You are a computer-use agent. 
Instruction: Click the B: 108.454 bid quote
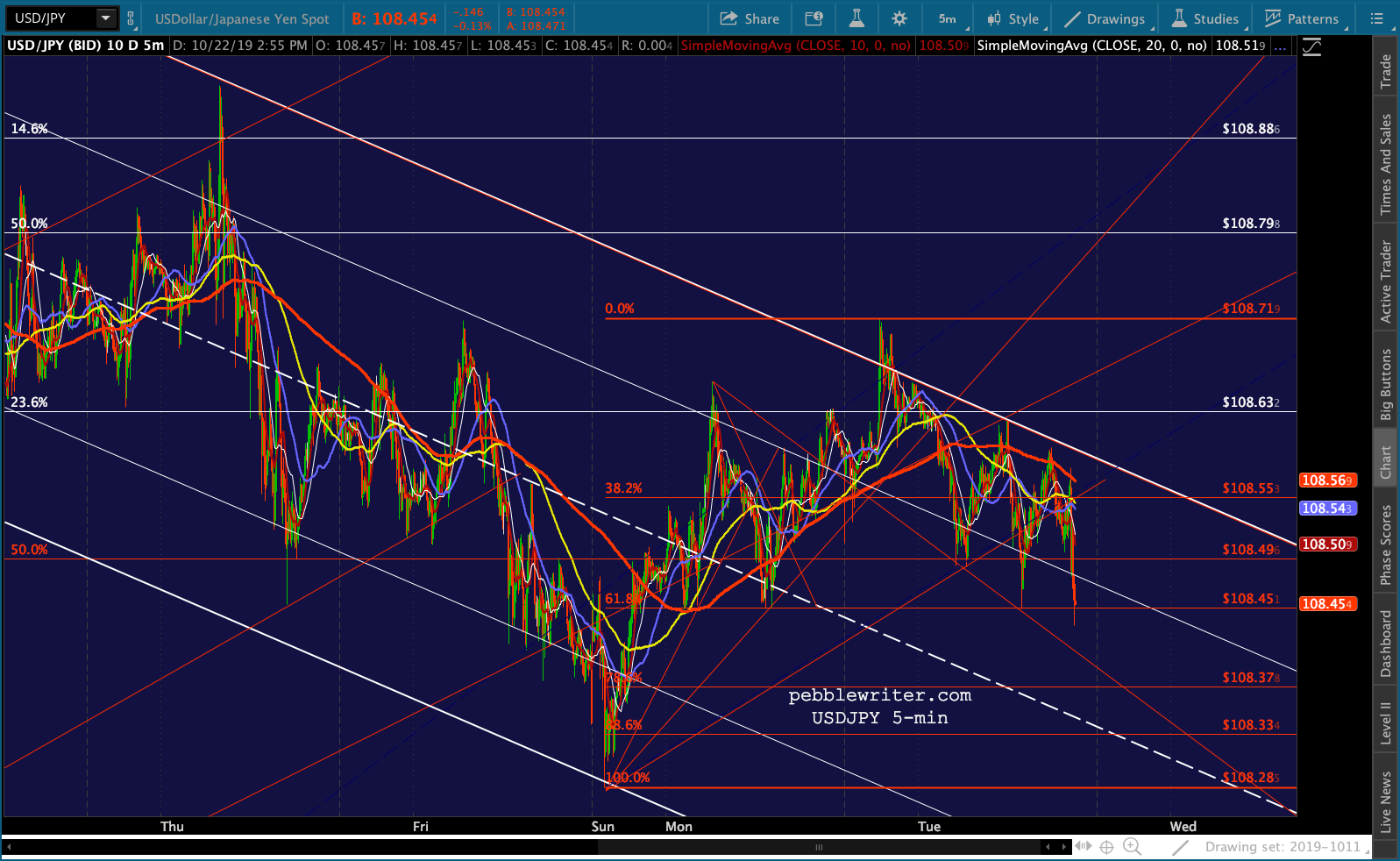[394, 18]
